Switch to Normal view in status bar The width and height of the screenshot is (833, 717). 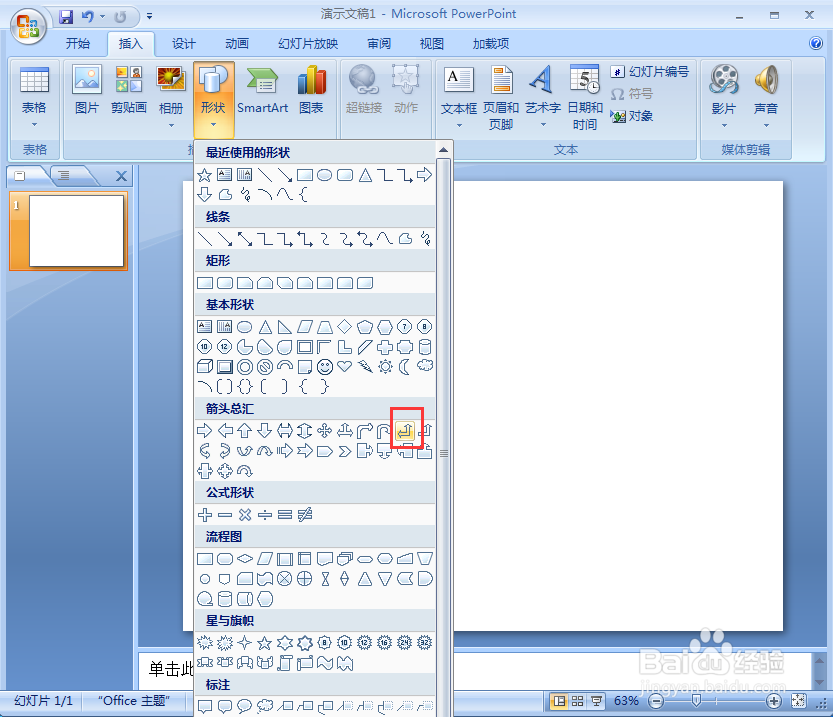tap(559, 701)
